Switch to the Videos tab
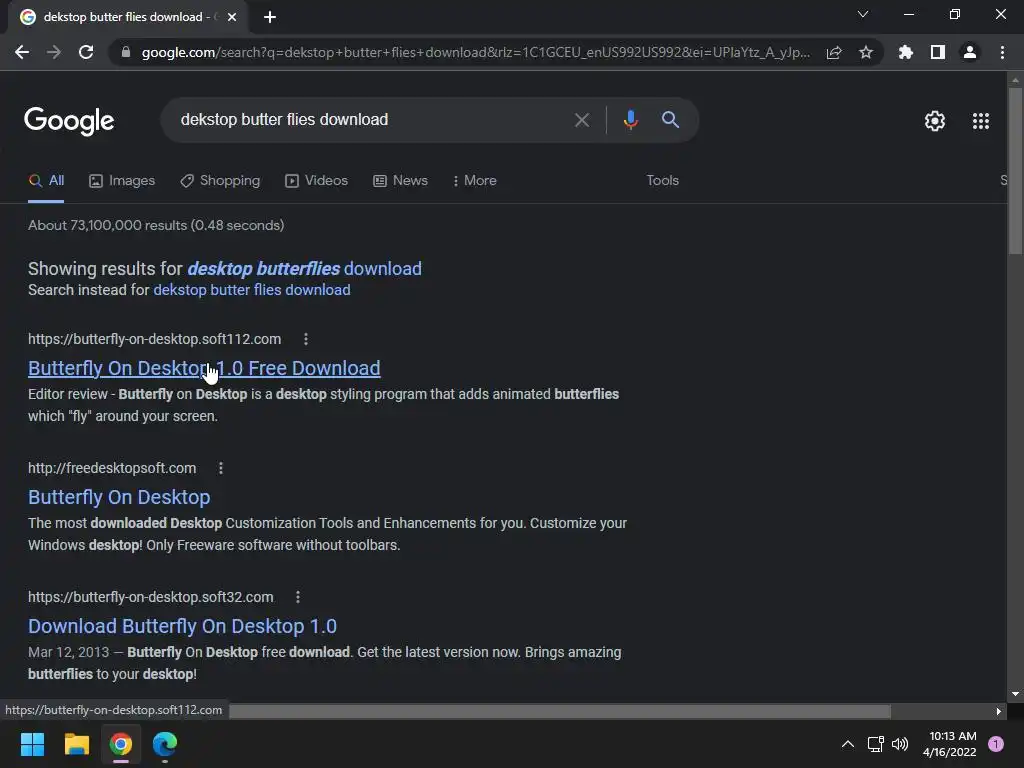The height and width of the screenshot is (768, 1024). point(317,181)
